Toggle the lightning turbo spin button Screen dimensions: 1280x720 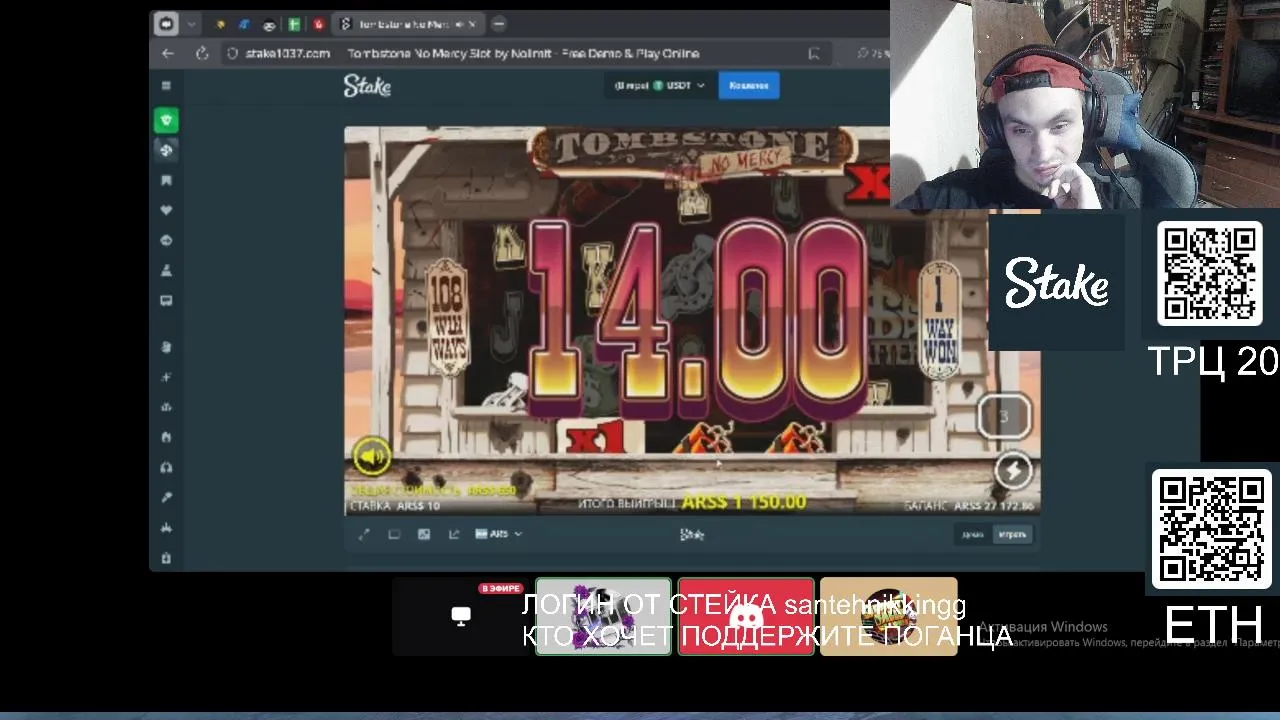(1013, 471)
